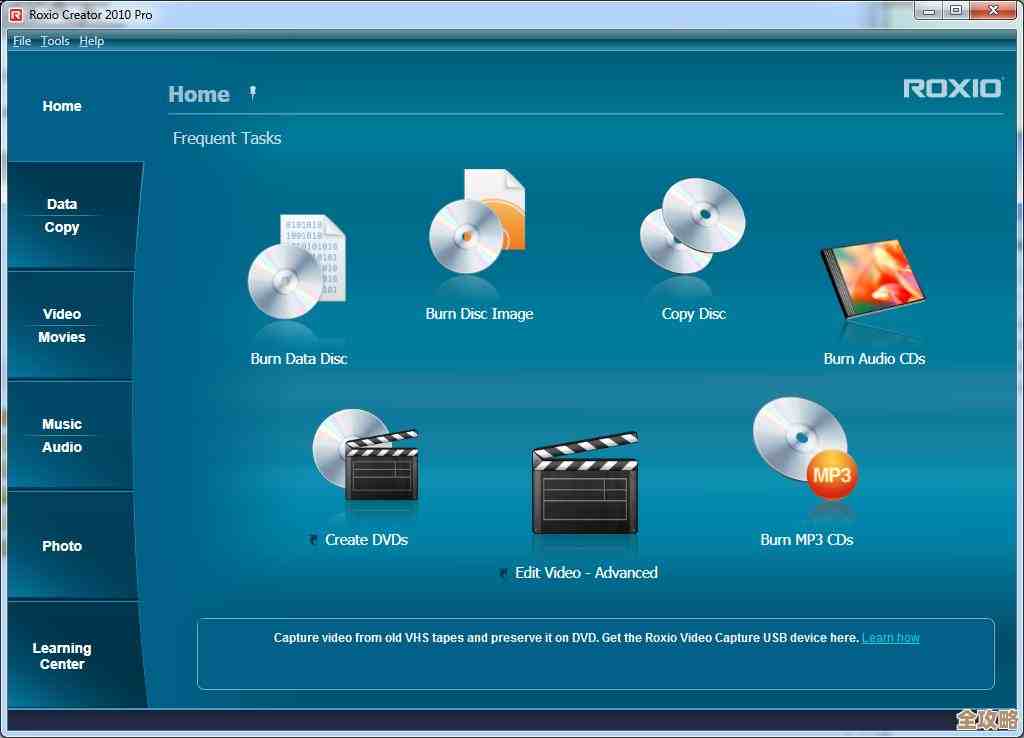Click the pin icon beside Home heading
Image resolution: width=1024 pixels, height=738 pixels.
(x=253, y=93)
